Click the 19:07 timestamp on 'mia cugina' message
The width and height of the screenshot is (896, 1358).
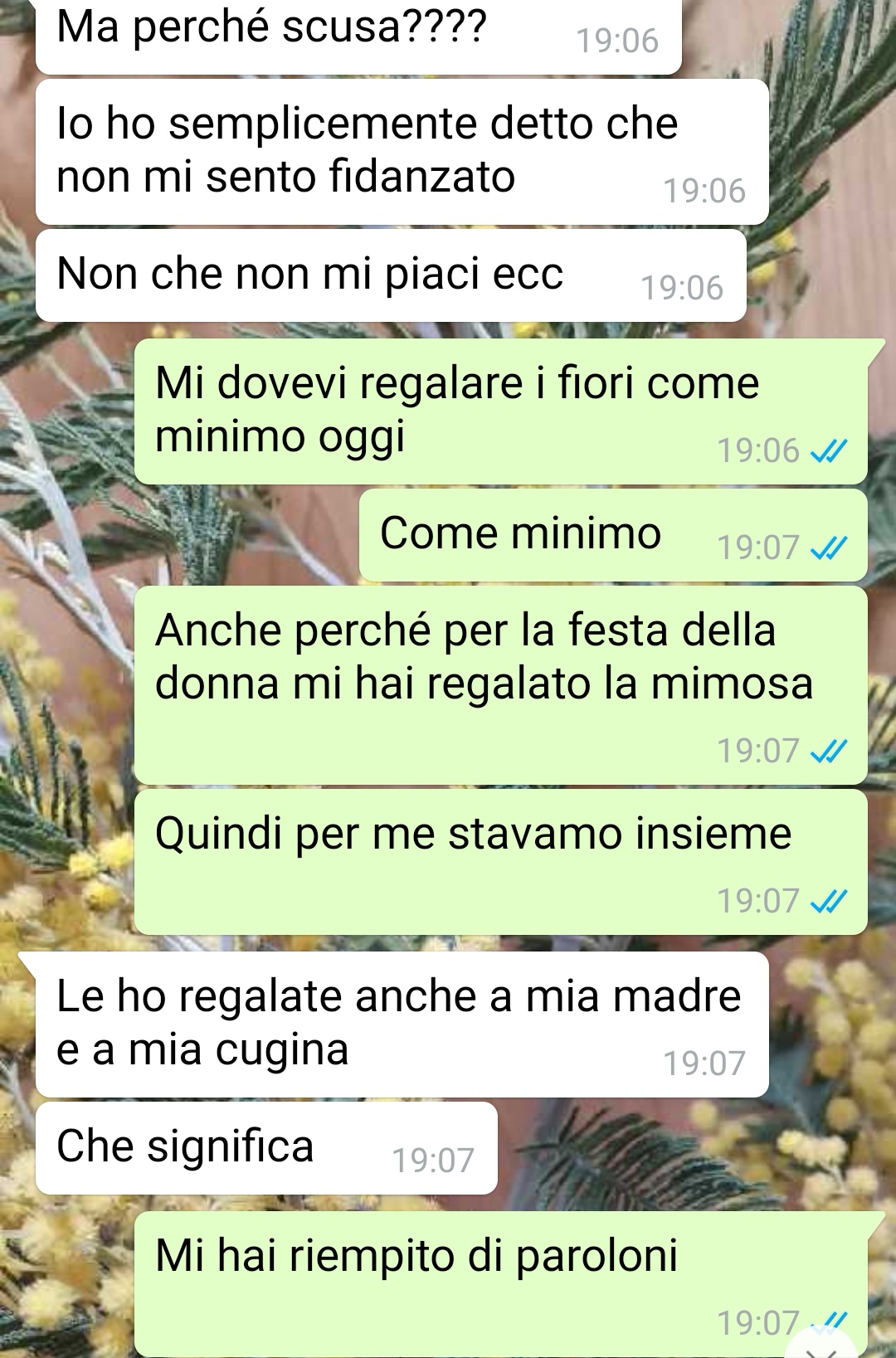click(704, 1064)
